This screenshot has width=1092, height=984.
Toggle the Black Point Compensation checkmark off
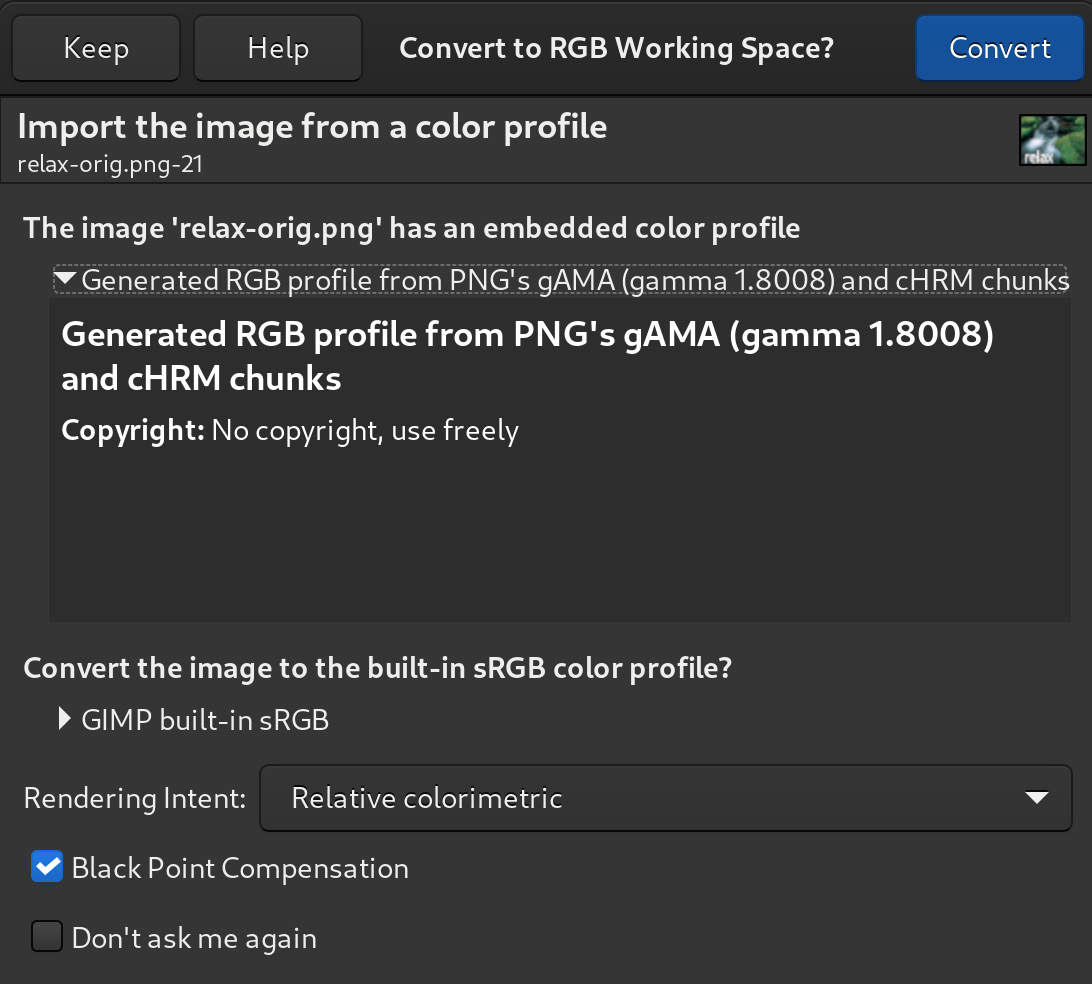(x=46, y=866)
